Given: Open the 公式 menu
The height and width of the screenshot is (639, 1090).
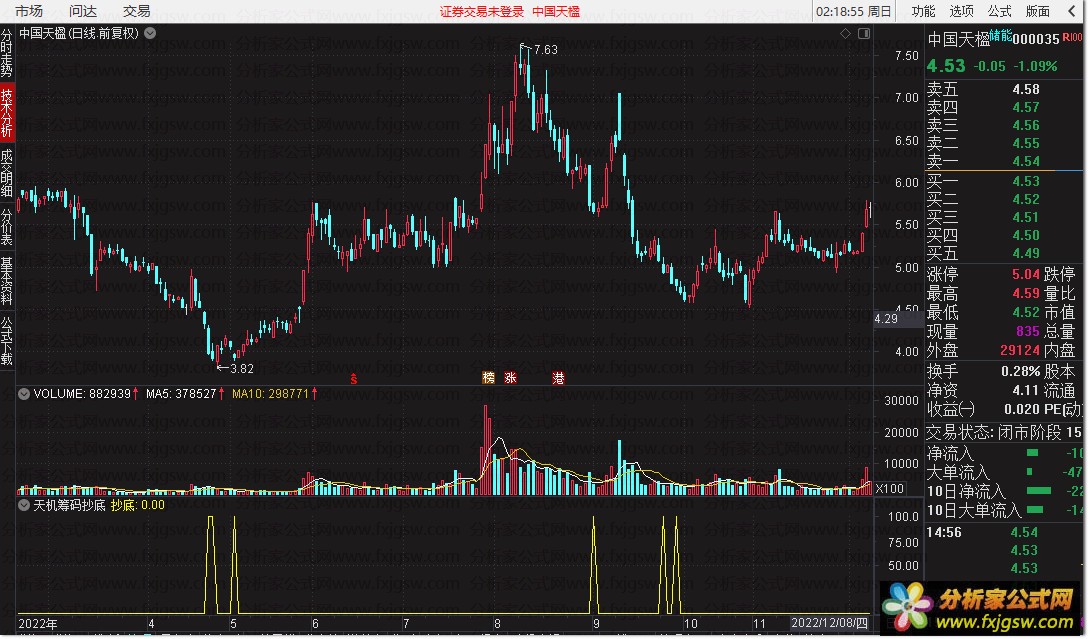Looking at the screenshot, I should (1000, 11).
